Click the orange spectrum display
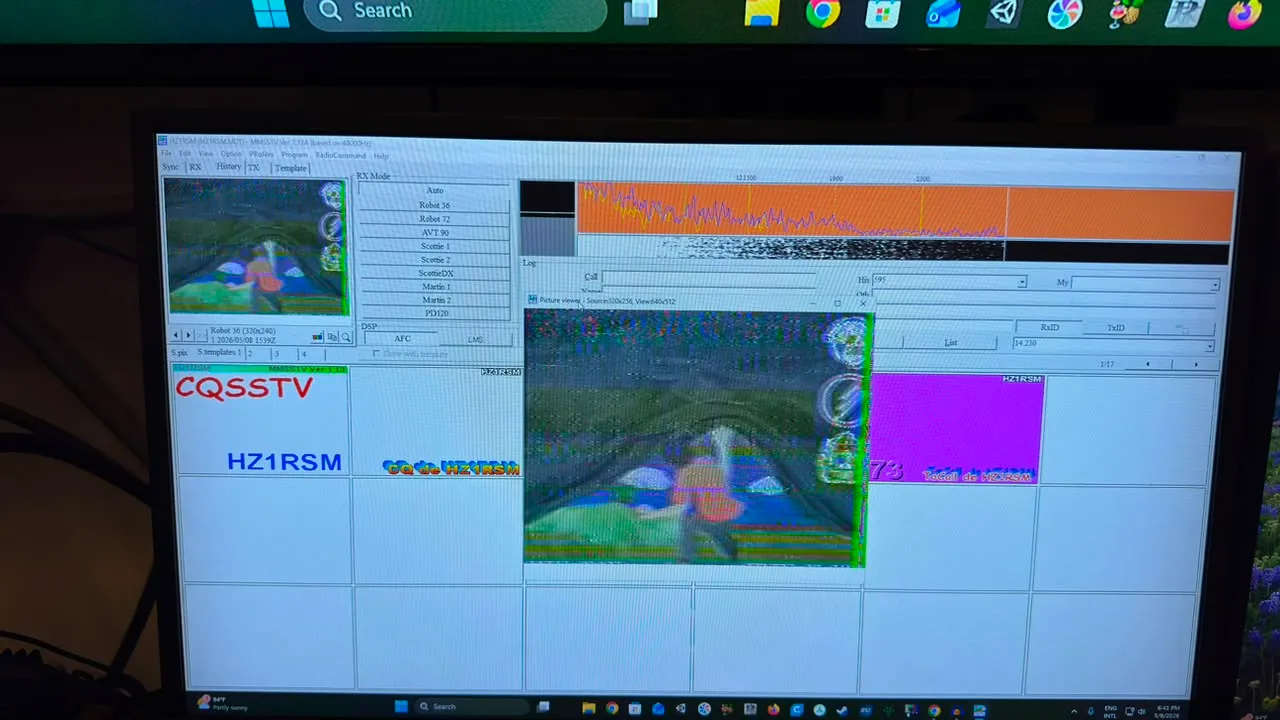The width and height of the screenshot is (1280, 720). [905, 212]
